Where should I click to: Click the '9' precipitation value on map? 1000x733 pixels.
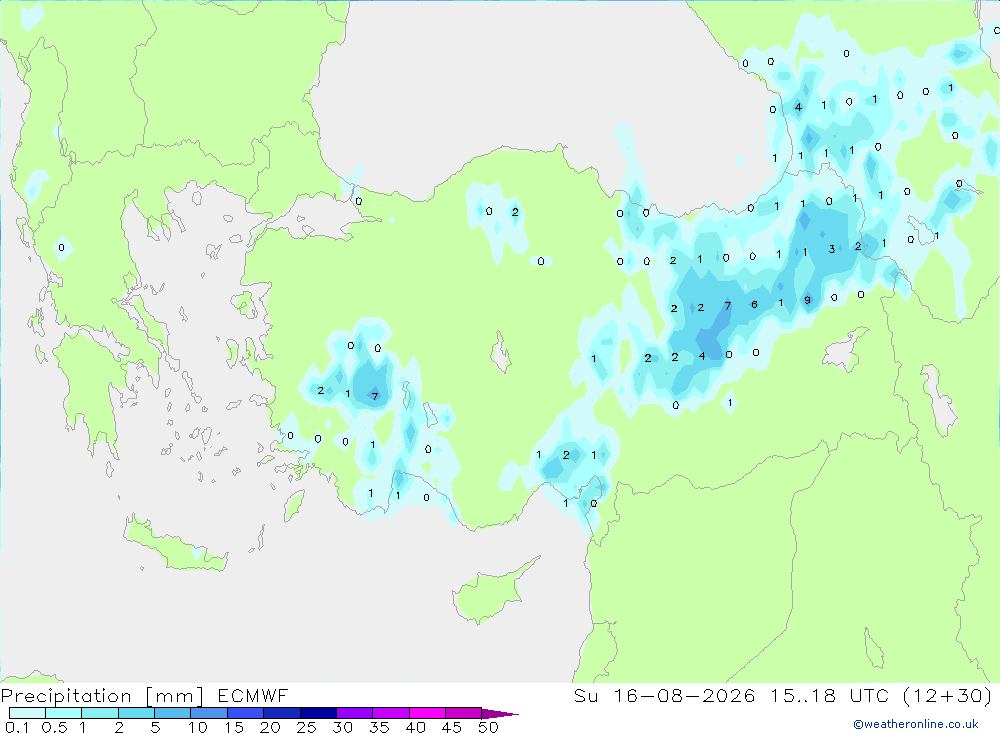[x=807, y=300]
